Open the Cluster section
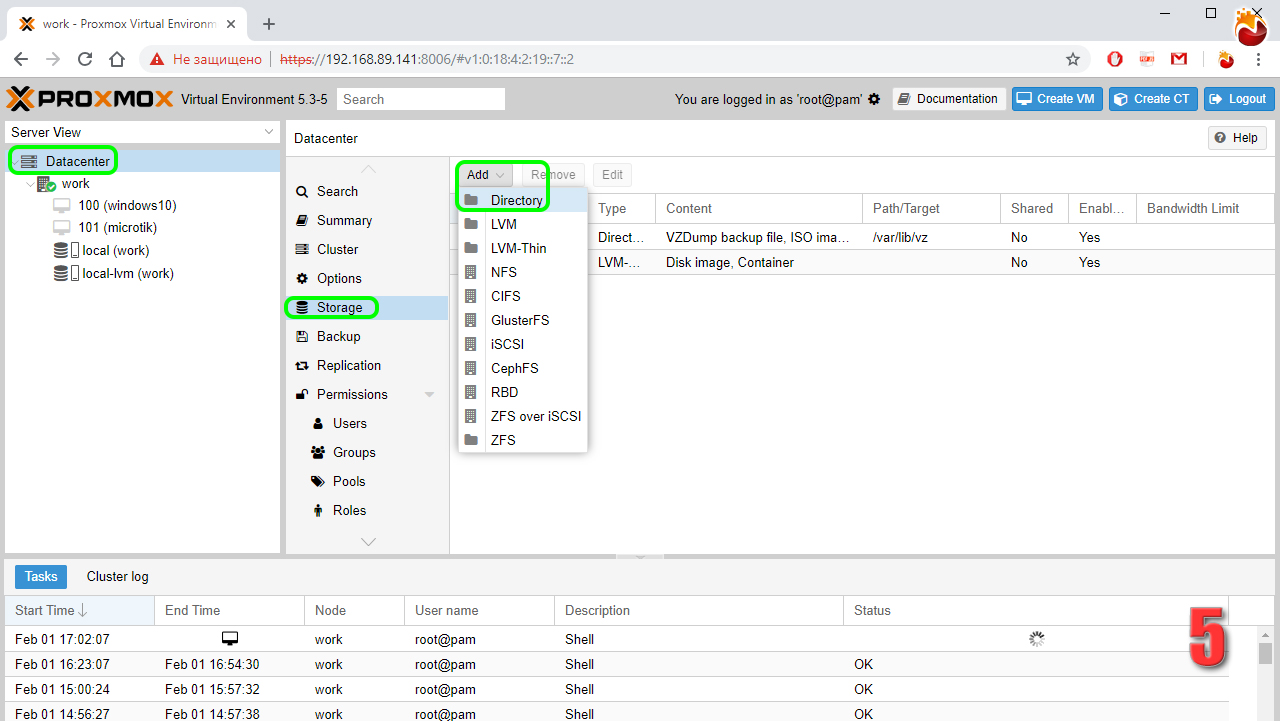Screen dimensions: 1280x721 (x=367, y=249)
